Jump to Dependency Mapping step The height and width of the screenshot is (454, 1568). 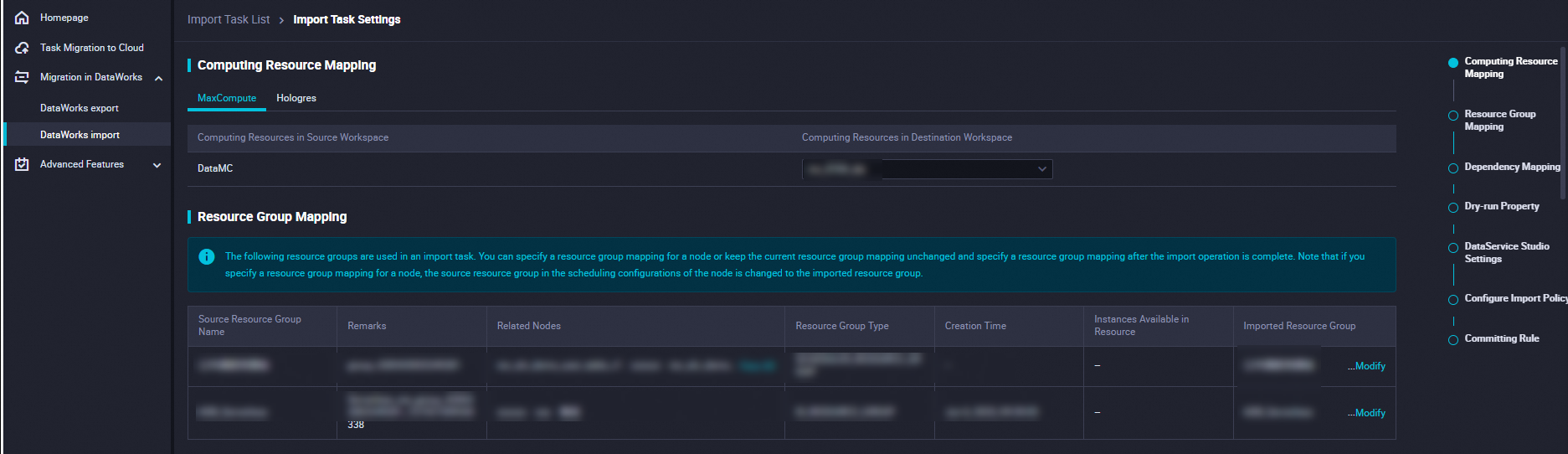[x=1512, y=167]
